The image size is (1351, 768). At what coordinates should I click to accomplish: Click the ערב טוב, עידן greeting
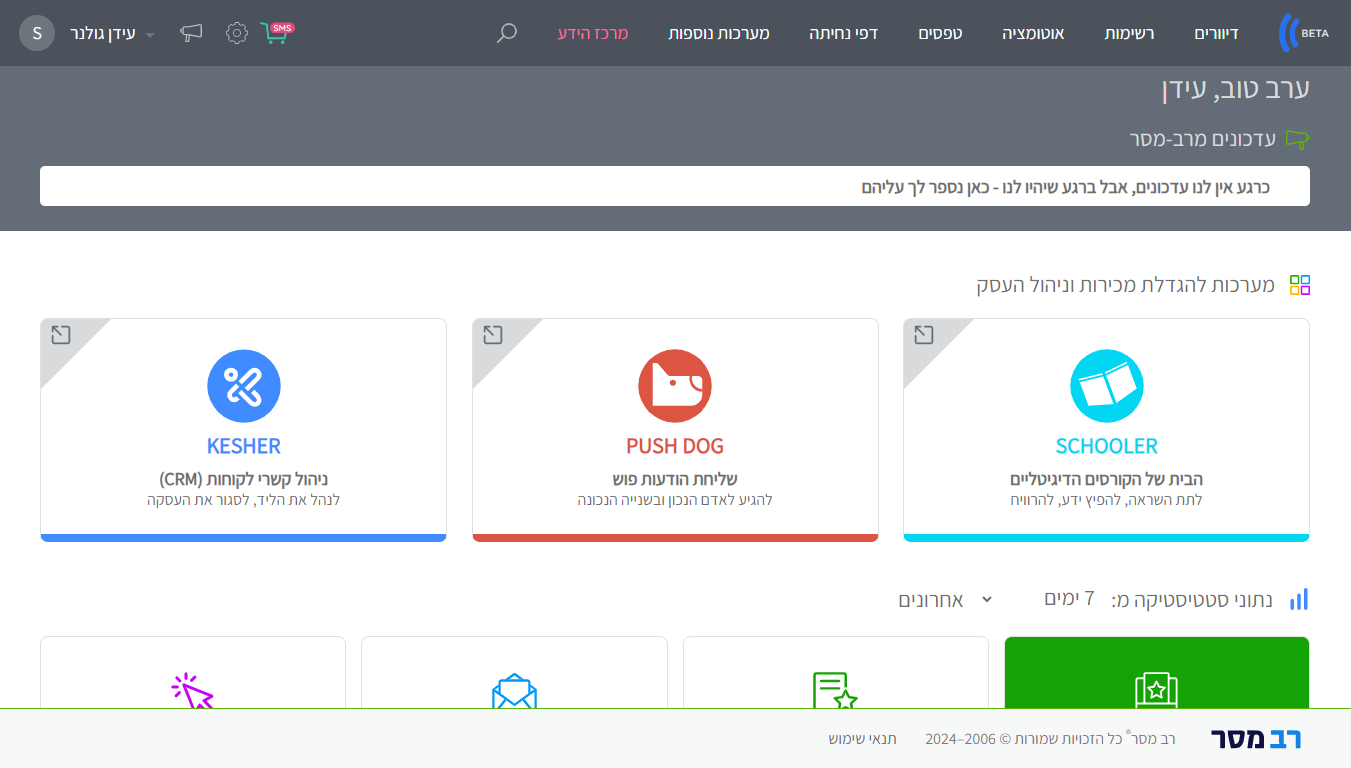(1236, 88)
